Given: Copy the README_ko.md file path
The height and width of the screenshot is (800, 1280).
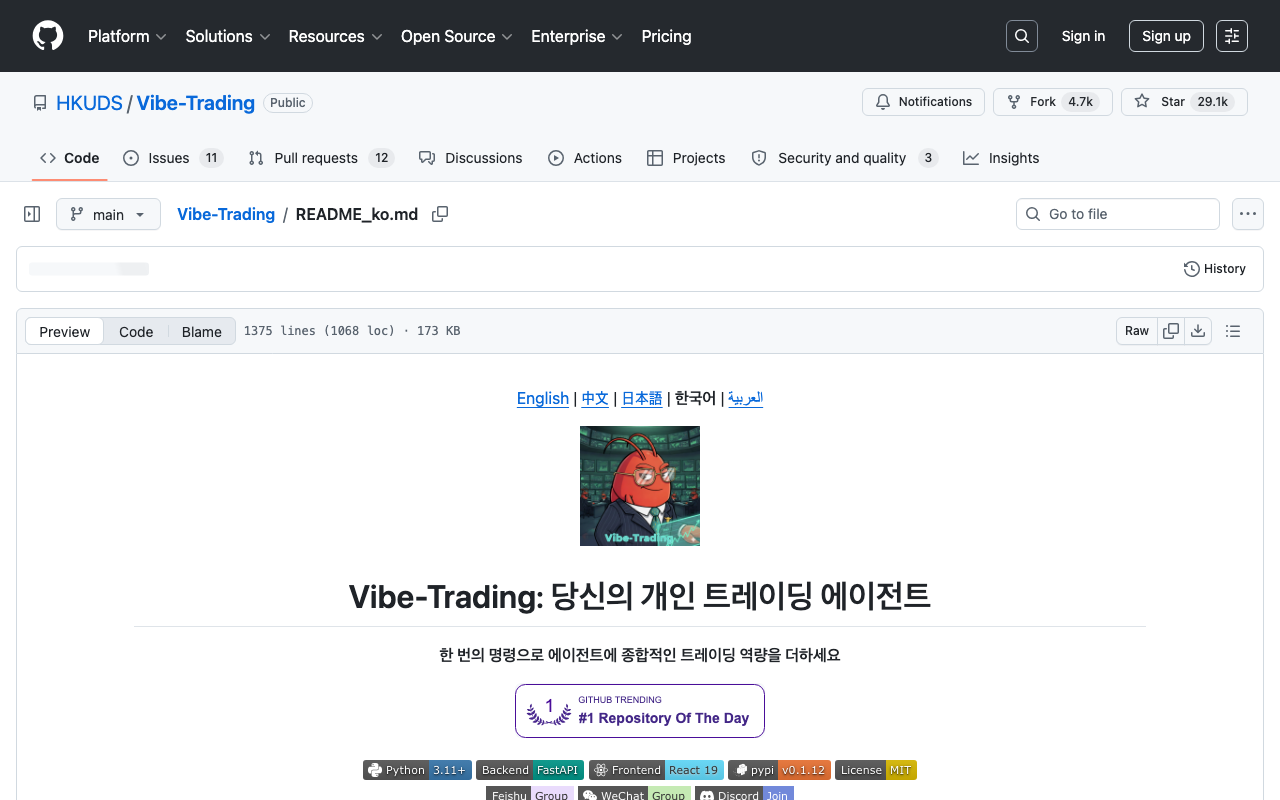Looking at the screenshot, I should pyautogui.click(x=440, y=214).
